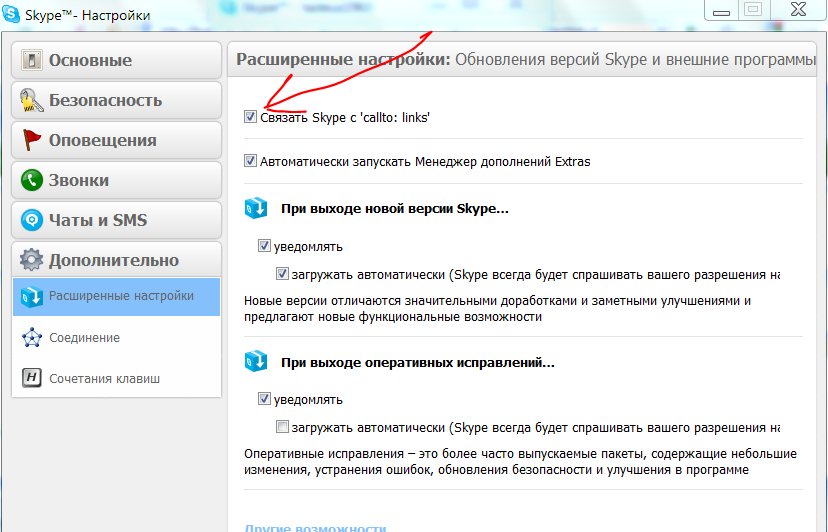The image size is (828, 532).
Task: Toggle 'уведомлять' under оперативных исправлений
Action: point(264,399)
